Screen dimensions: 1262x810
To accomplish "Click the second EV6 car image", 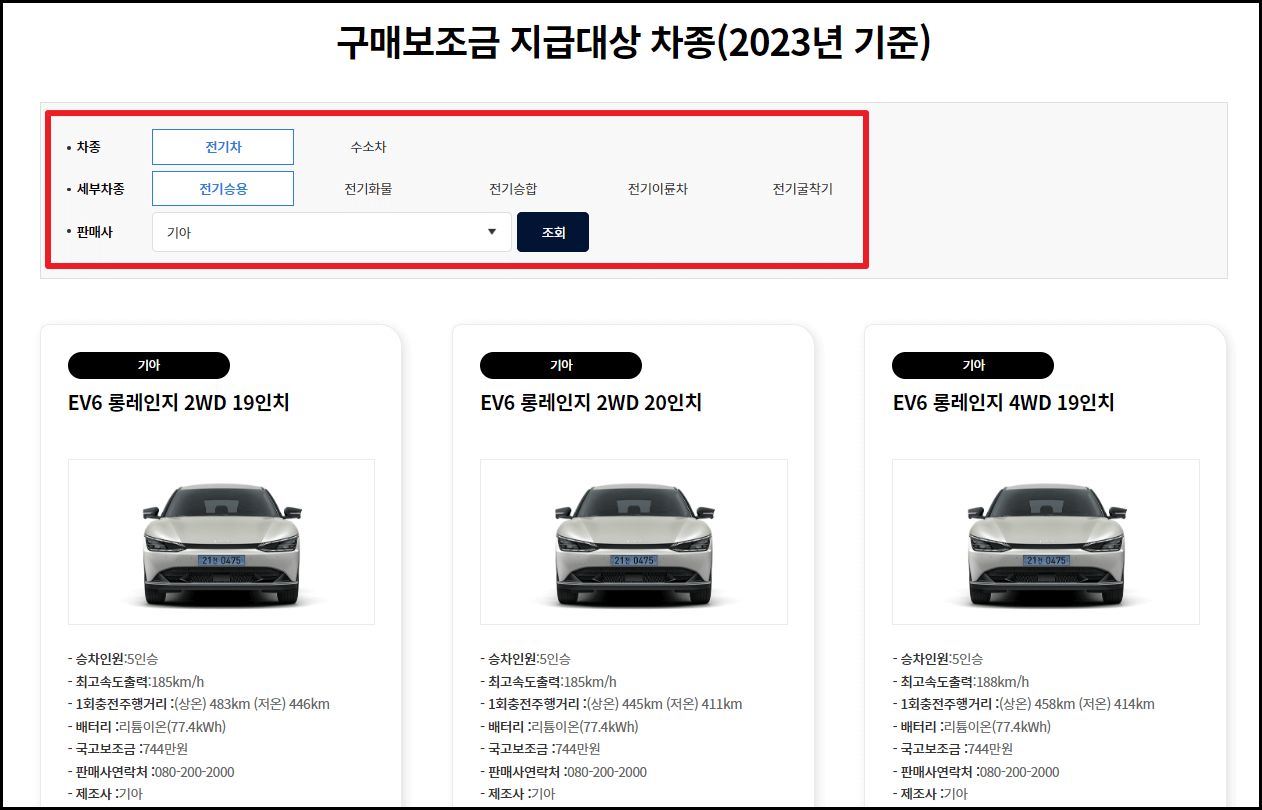I will (x=633, y=541).
